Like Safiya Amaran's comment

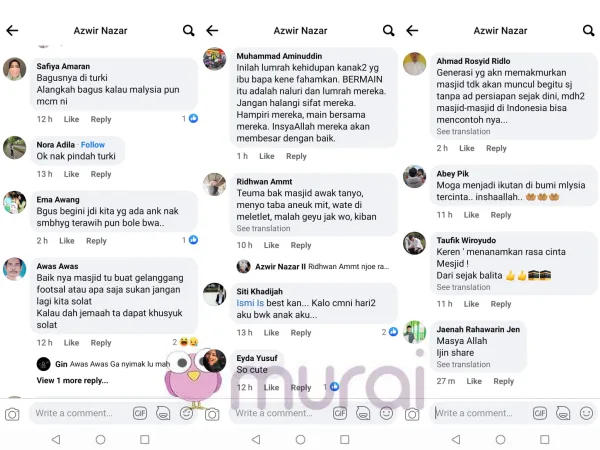pyautogui.click(x=71, y=119)
